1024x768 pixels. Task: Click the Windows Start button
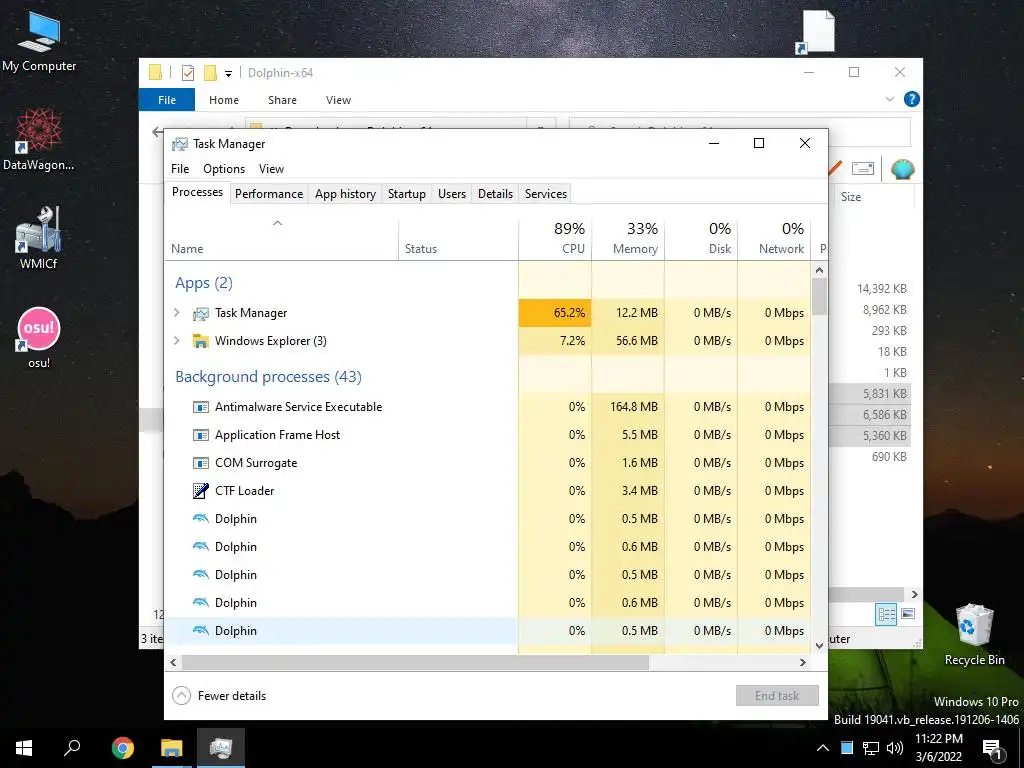[x=24, y=748]
